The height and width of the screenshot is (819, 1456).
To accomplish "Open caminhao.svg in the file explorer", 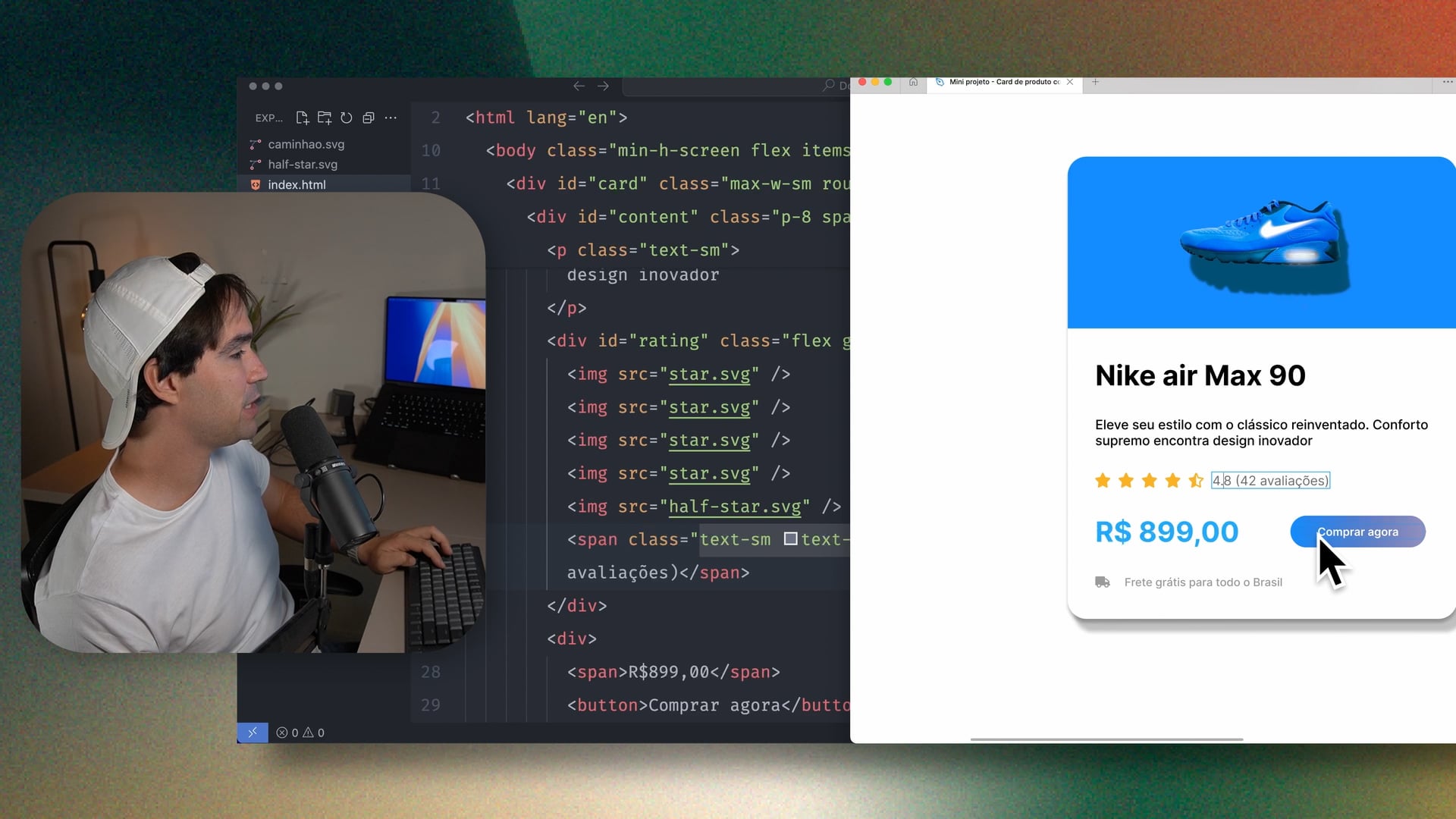I will coord(306,144).
